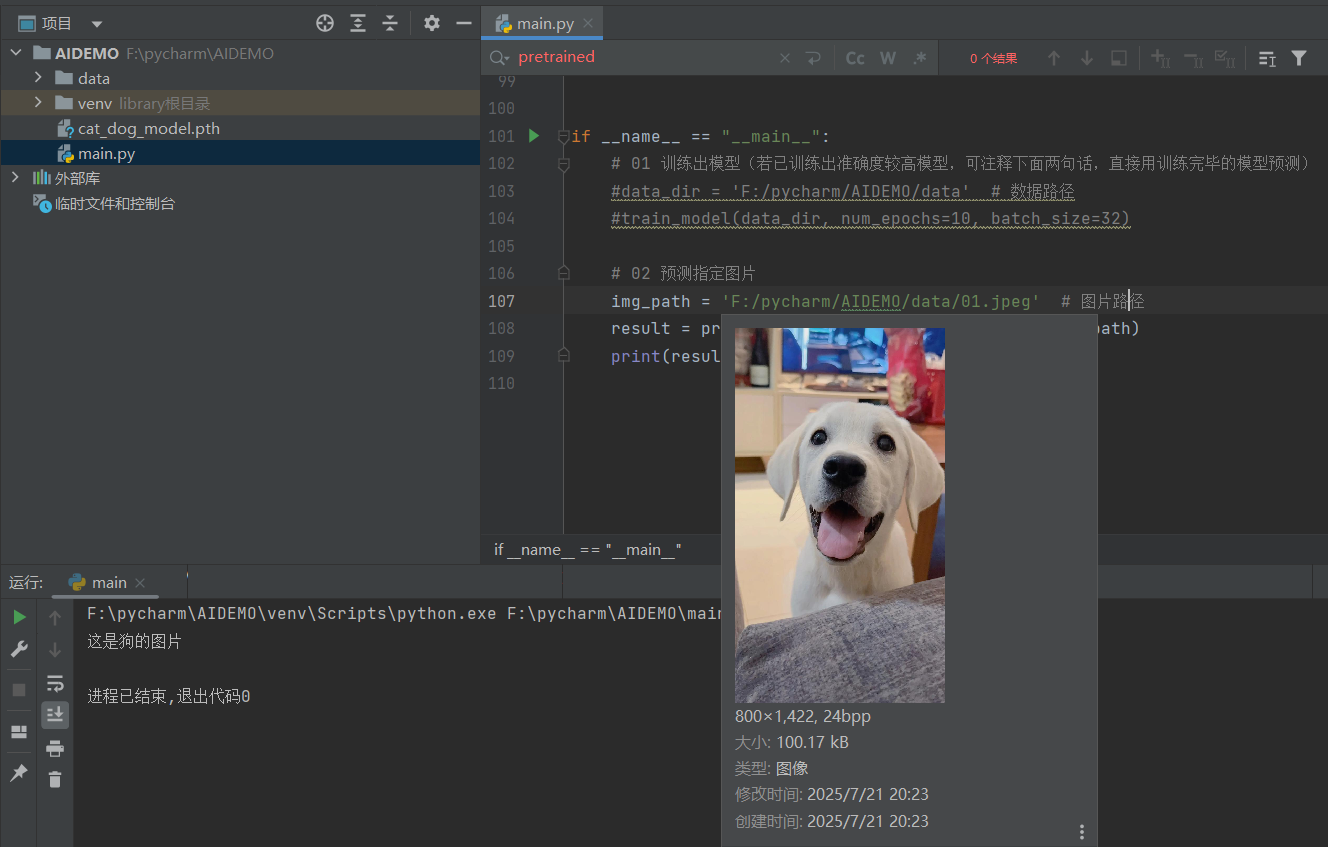Click the dog image preview

tap(840, 515)
